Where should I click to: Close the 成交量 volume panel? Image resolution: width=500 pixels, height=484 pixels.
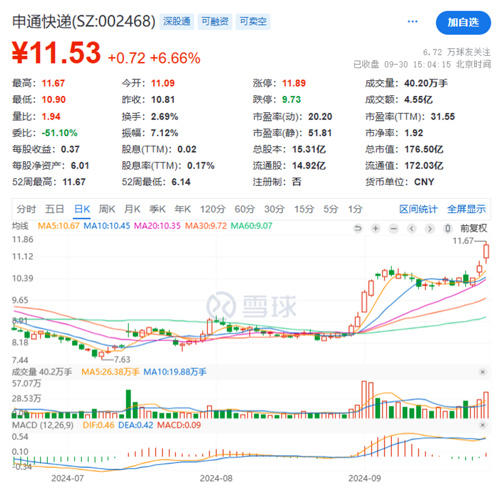[x=482, y=372]
